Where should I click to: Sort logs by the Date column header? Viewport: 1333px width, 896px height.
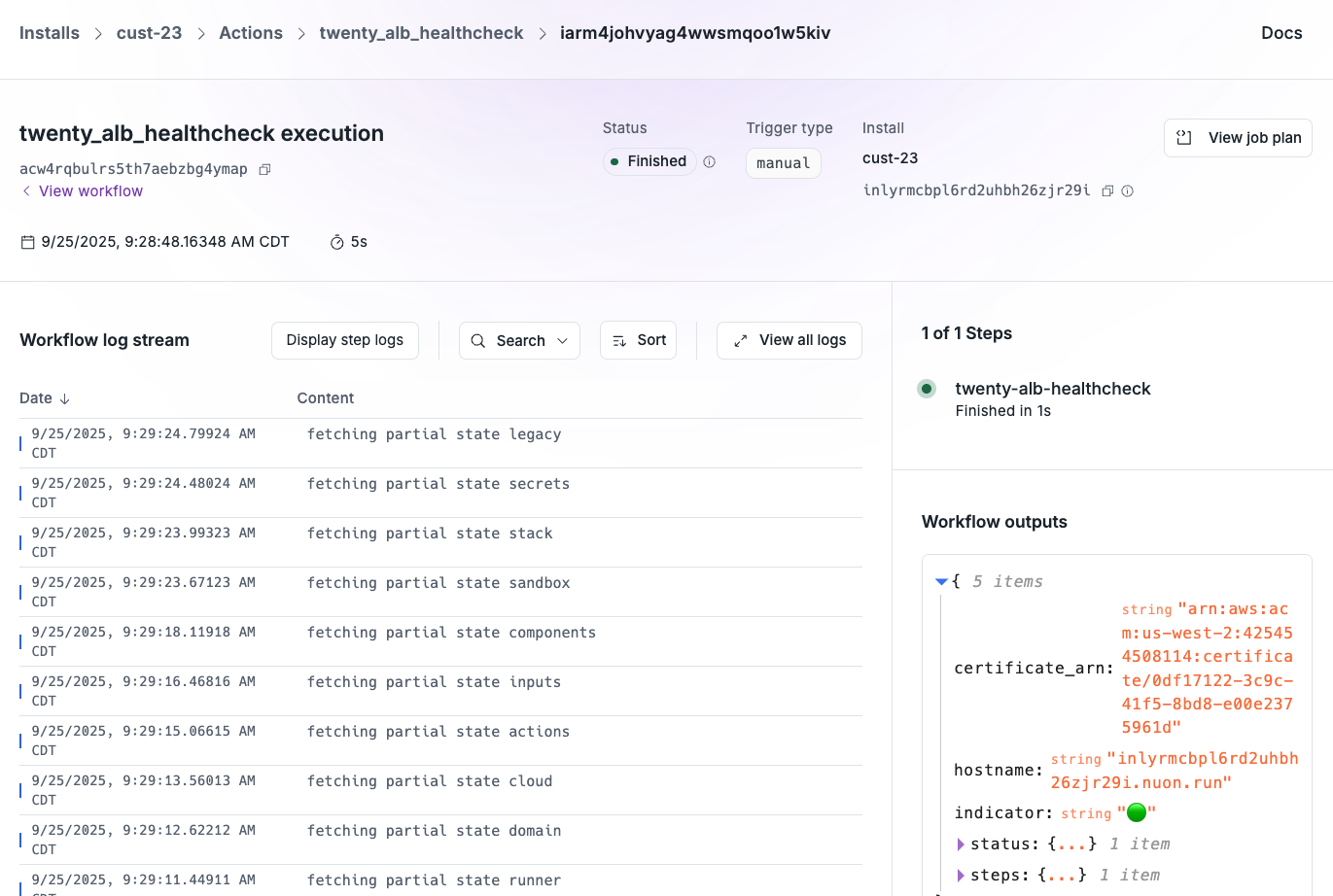pos(45,398)
